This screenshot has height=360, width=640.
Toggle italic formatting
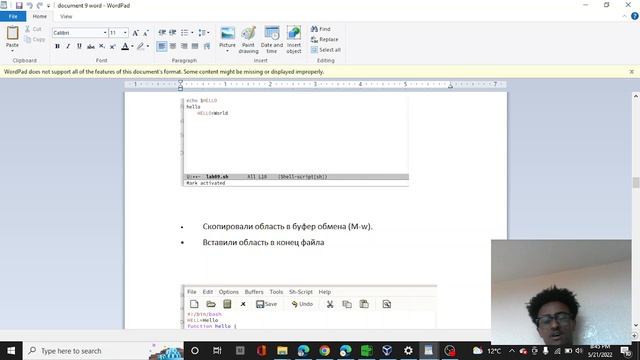tap(68, 46)
